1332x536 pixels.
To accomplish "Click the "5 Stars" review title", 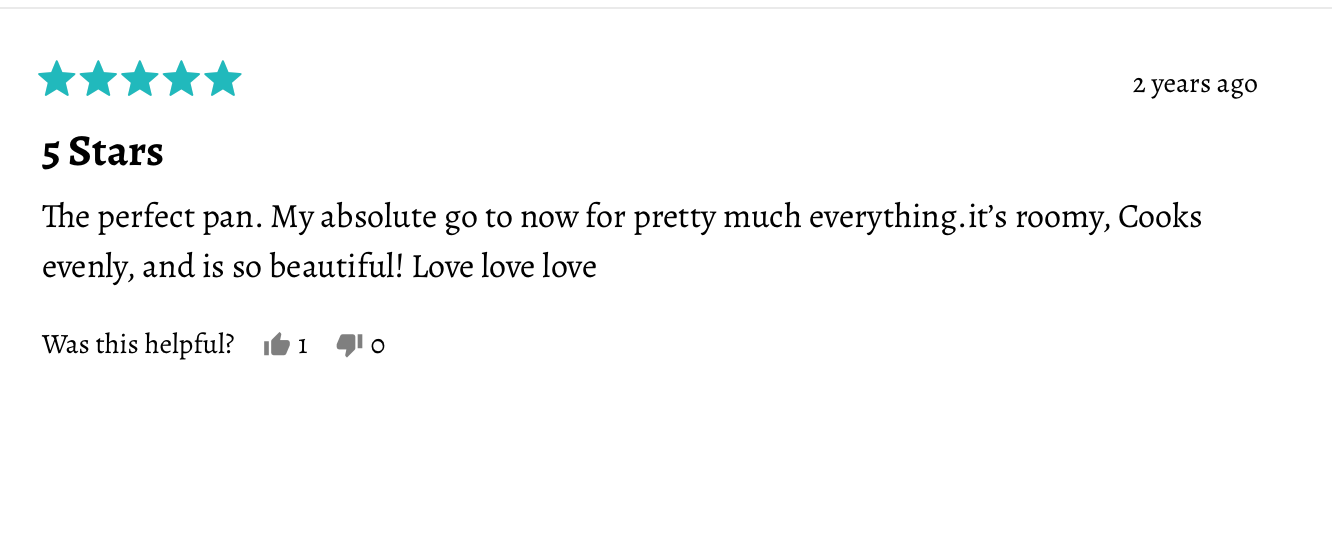I will [x=102, y=153].
